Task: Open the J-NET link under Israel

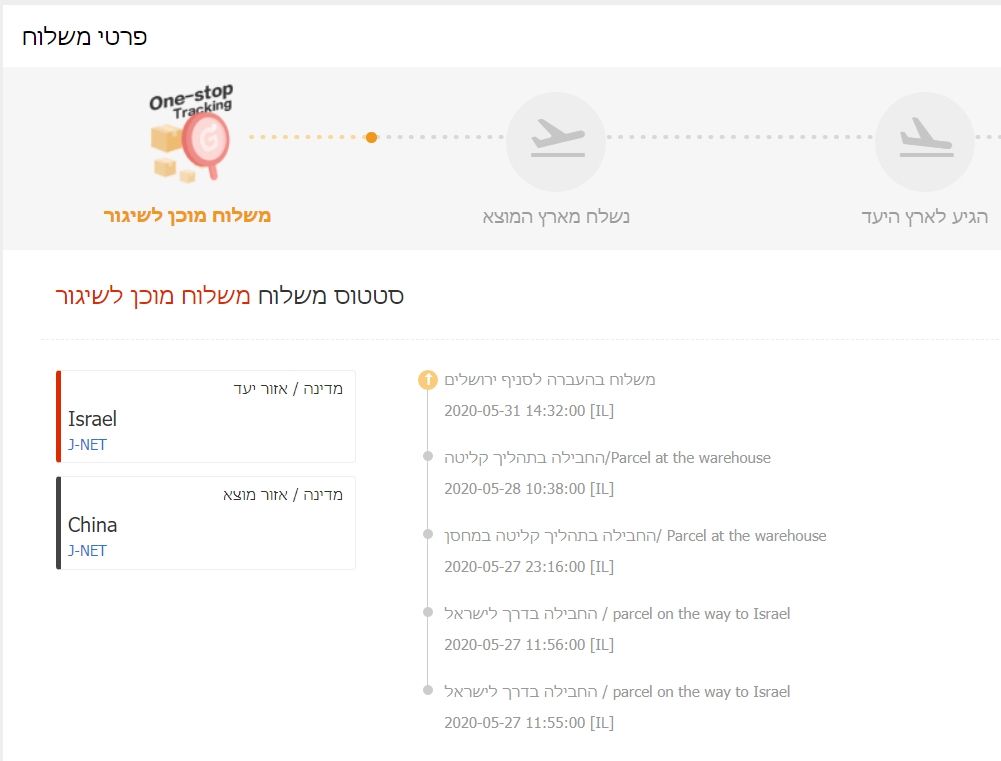Action: pos(87,444)
